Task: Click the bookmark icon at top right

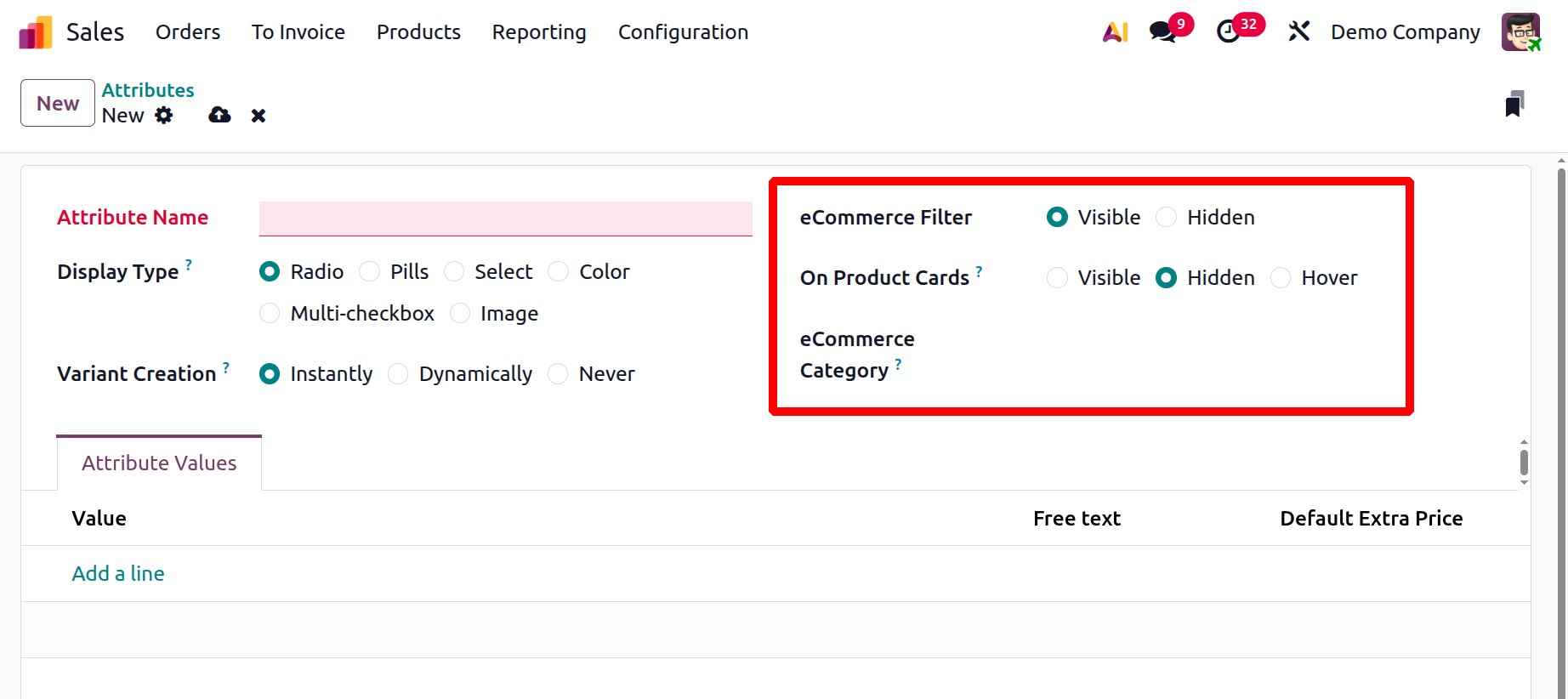Action: [x=1514, y=104]
